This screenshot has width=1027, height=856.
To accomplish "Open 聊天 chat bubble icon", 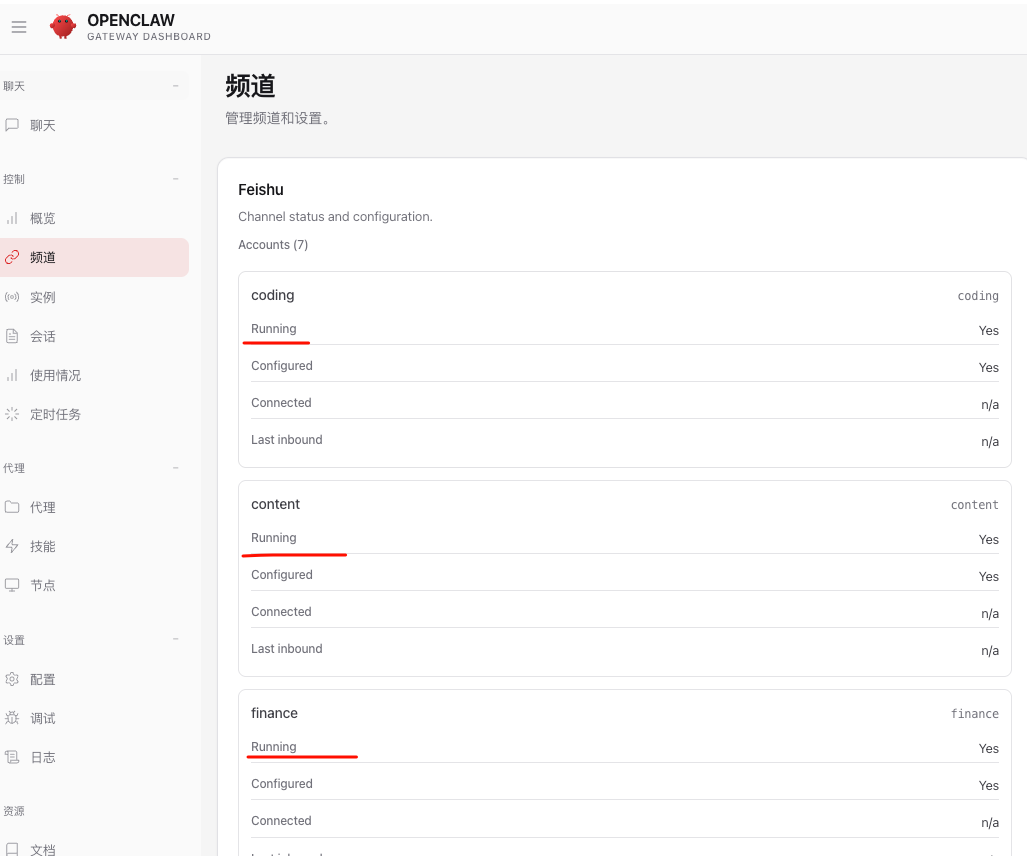I will tap(12, 125).
